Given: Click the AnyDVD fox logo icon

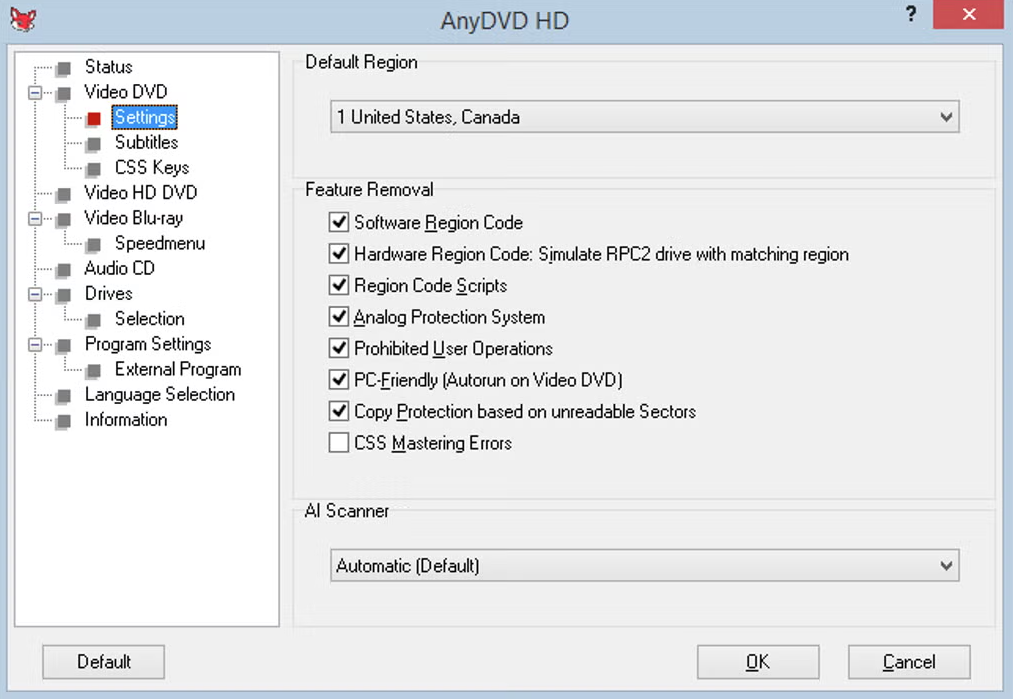Looking at the screenshot, I should click(x=22, y=19).
